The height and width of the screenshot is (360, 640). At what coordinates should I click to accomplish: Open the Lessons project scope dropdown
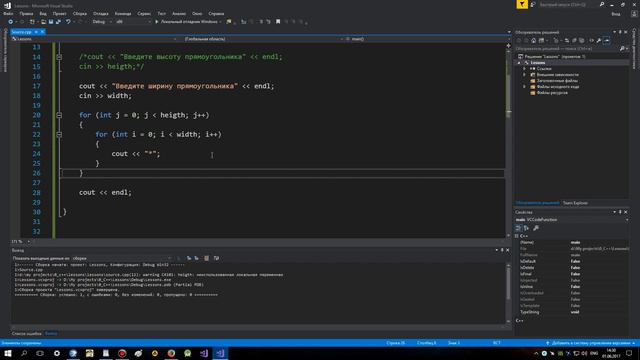[x=95, y=39]
